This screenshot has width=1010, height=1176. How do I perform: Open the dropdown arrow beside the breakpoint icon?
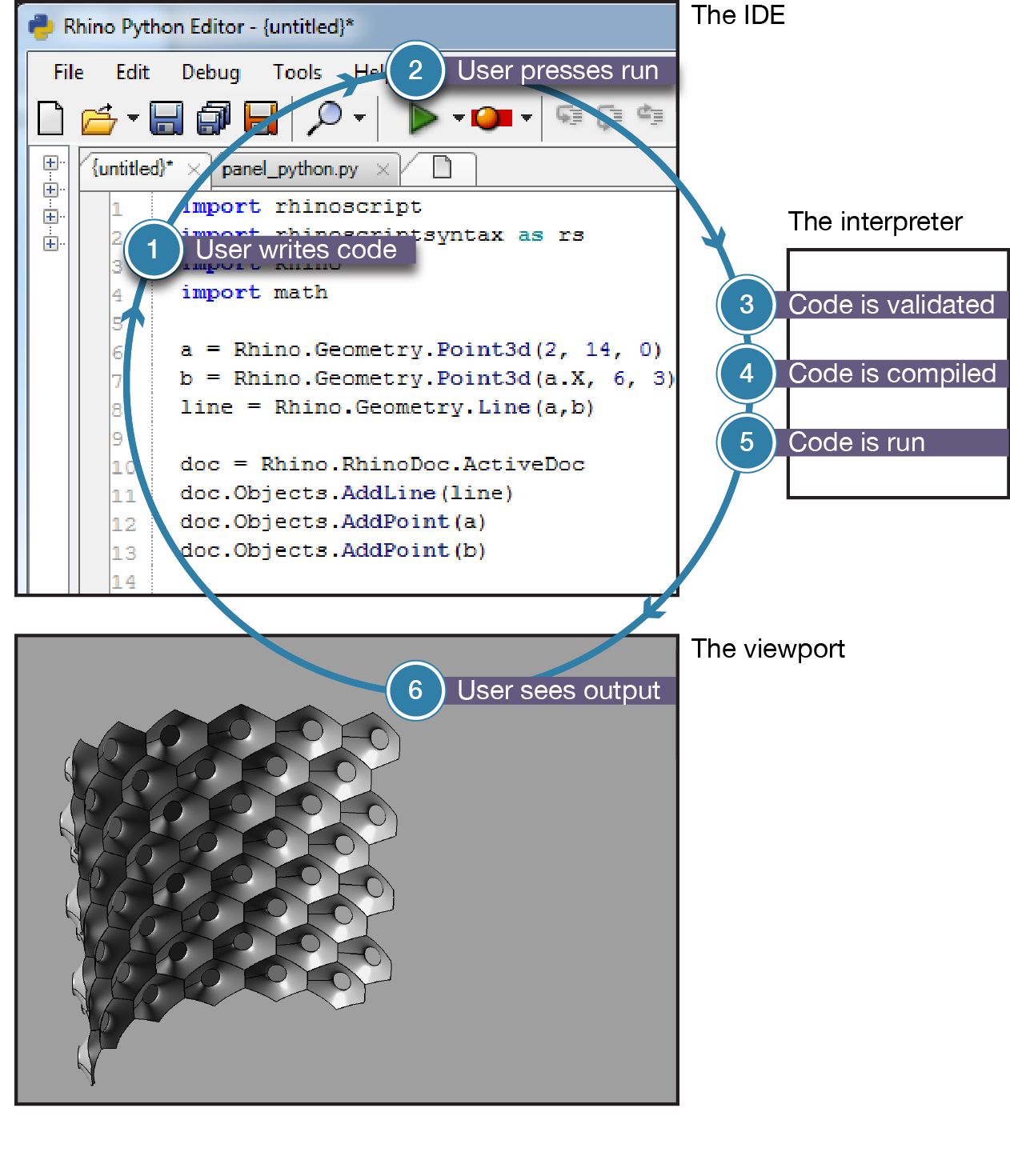tap(526, 118)
